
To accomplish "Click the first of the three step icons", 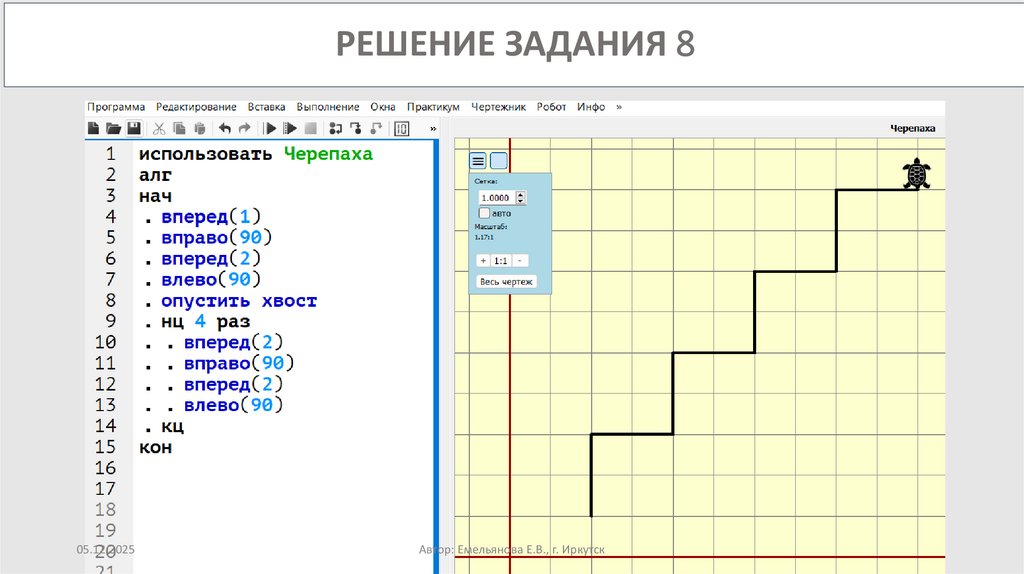I will coord(336,129).
